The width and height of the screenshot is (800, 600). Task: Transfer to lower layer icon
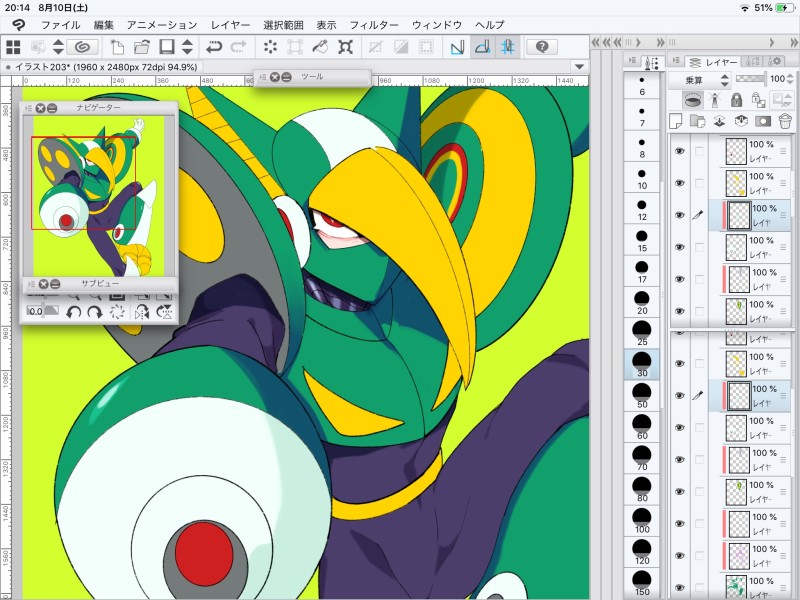coord(719,121)
